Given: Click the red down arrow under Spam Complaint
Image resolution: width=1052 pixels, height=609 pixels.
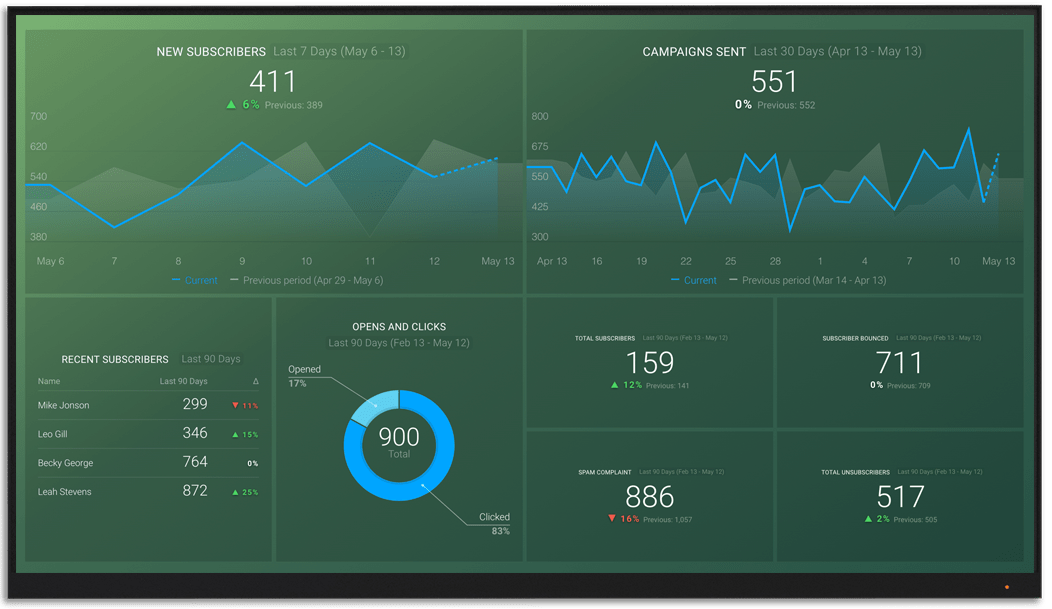Looking at the screenshot, I should click(612, 519).
